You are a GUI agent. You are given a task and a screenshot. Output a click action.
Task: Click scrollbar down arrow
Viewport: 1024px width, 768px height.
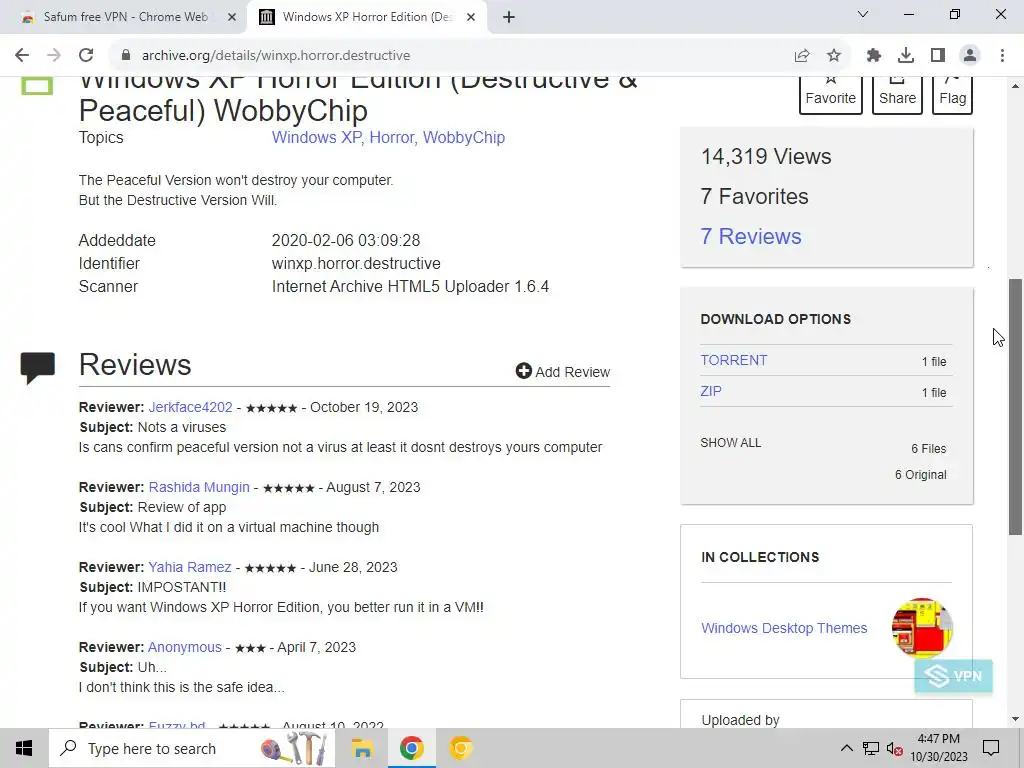(1016, 719)
